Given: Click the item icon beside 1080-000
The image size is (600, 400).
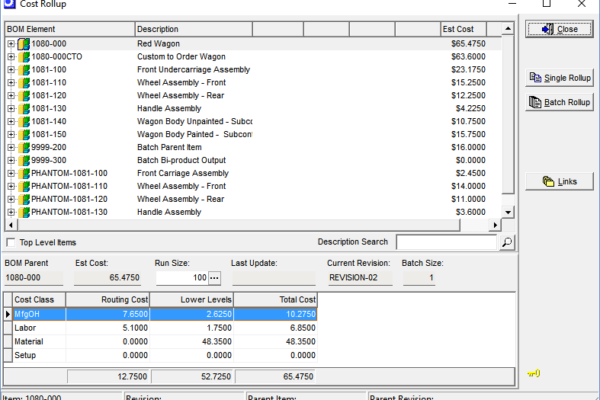Looking at the screenshot, I should [24, 44].
